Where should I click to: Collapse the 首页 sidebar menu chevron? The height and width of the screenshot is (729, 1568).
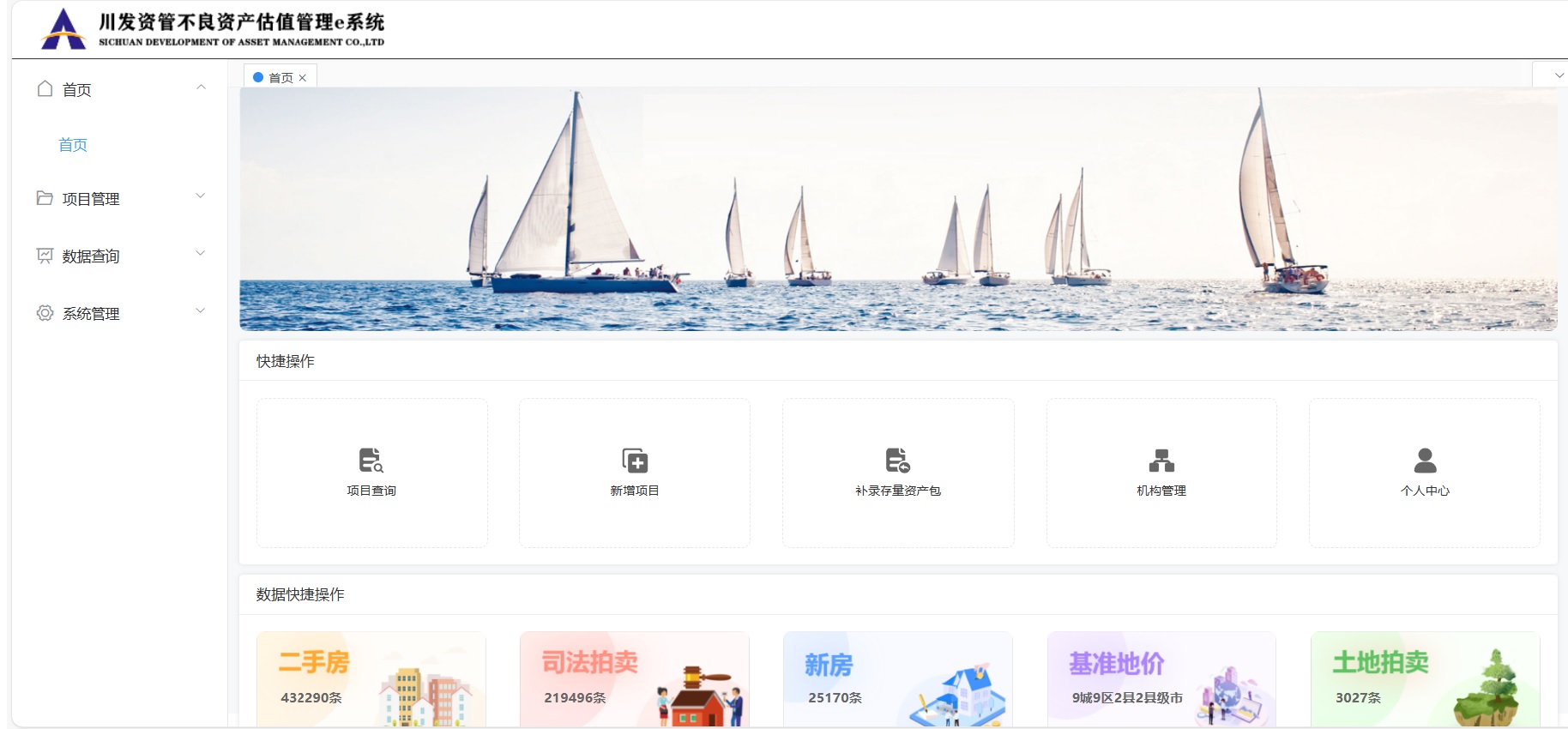point(201,87)
